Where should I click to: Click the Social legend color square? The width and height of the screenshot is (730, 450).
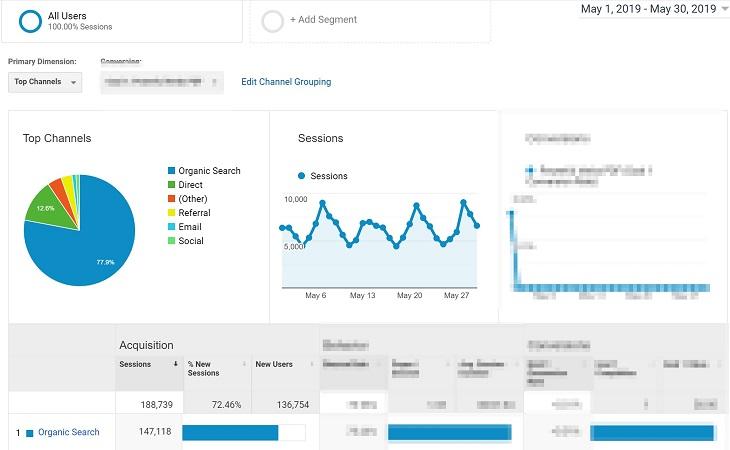pyautogui.click(x=171, y=241)
